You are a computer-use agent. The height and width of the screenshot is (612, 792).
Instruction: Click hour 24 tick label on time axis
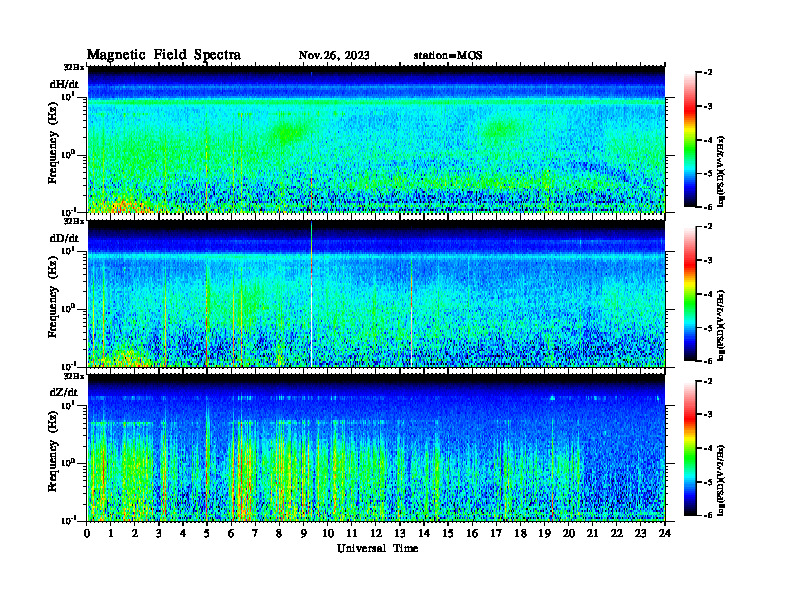click(665, 534)
